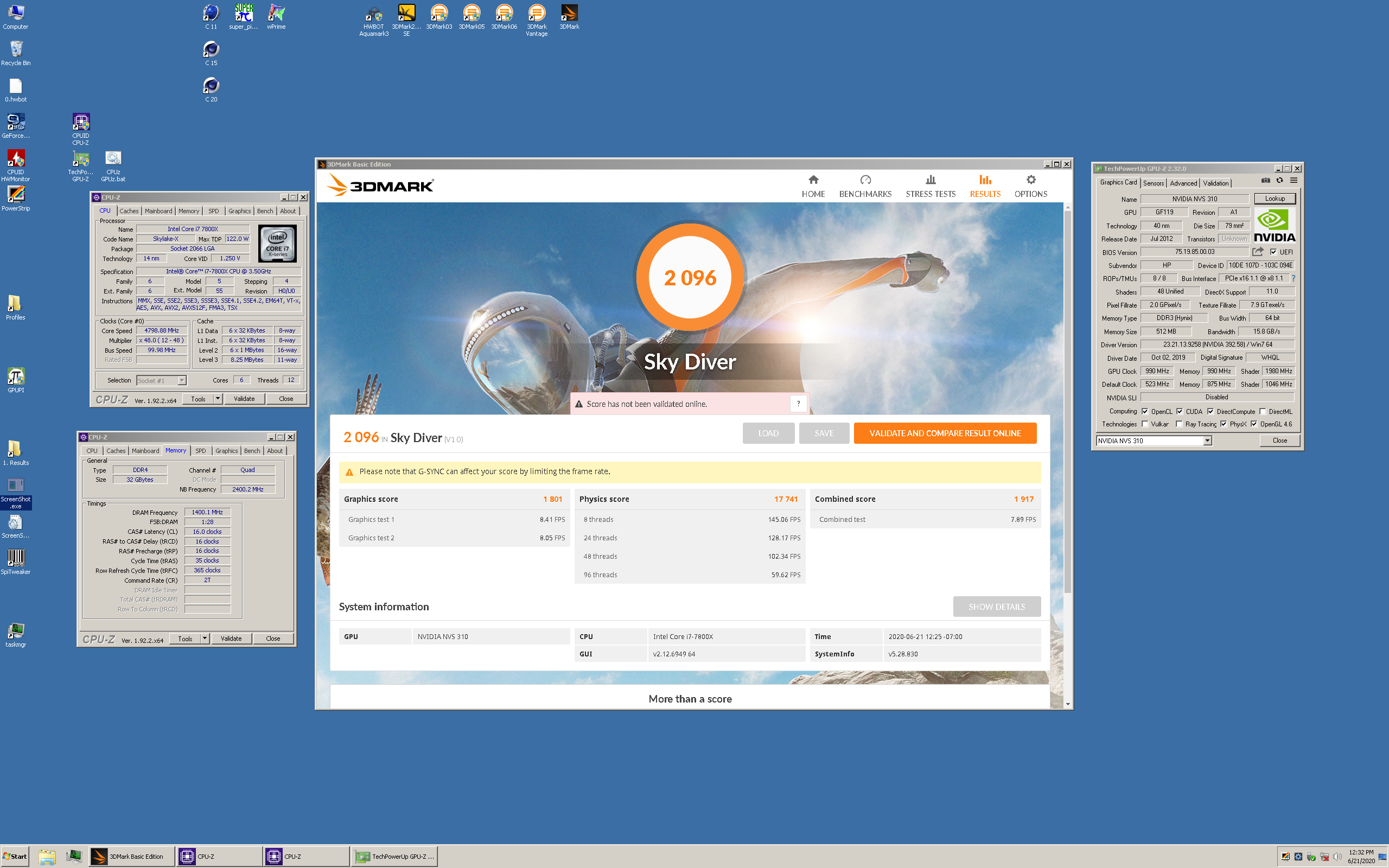Open Windows Explorer from the taskbar

click(47, 857)
